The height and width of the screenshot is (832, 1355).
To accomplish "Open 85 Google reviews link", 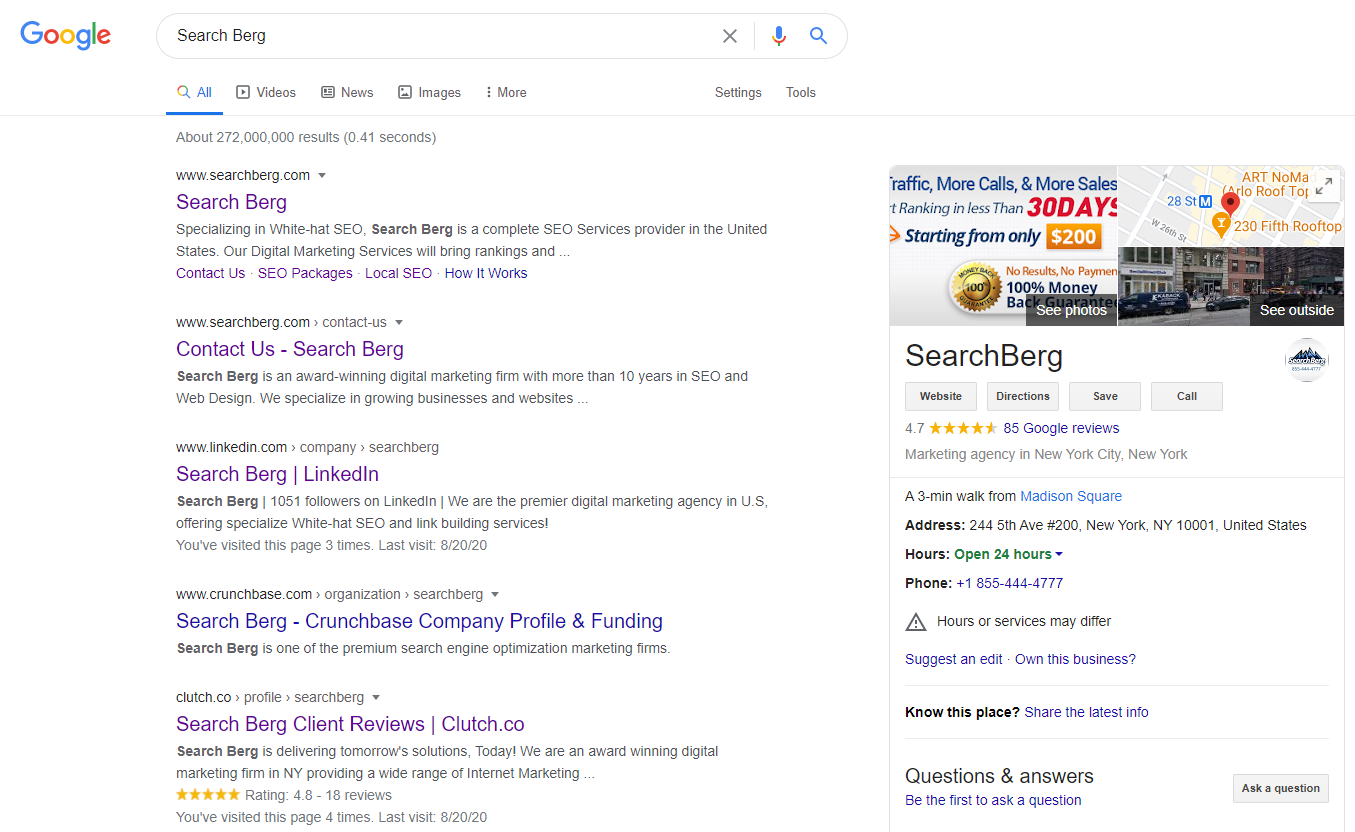I will [x=1061, y=428].
